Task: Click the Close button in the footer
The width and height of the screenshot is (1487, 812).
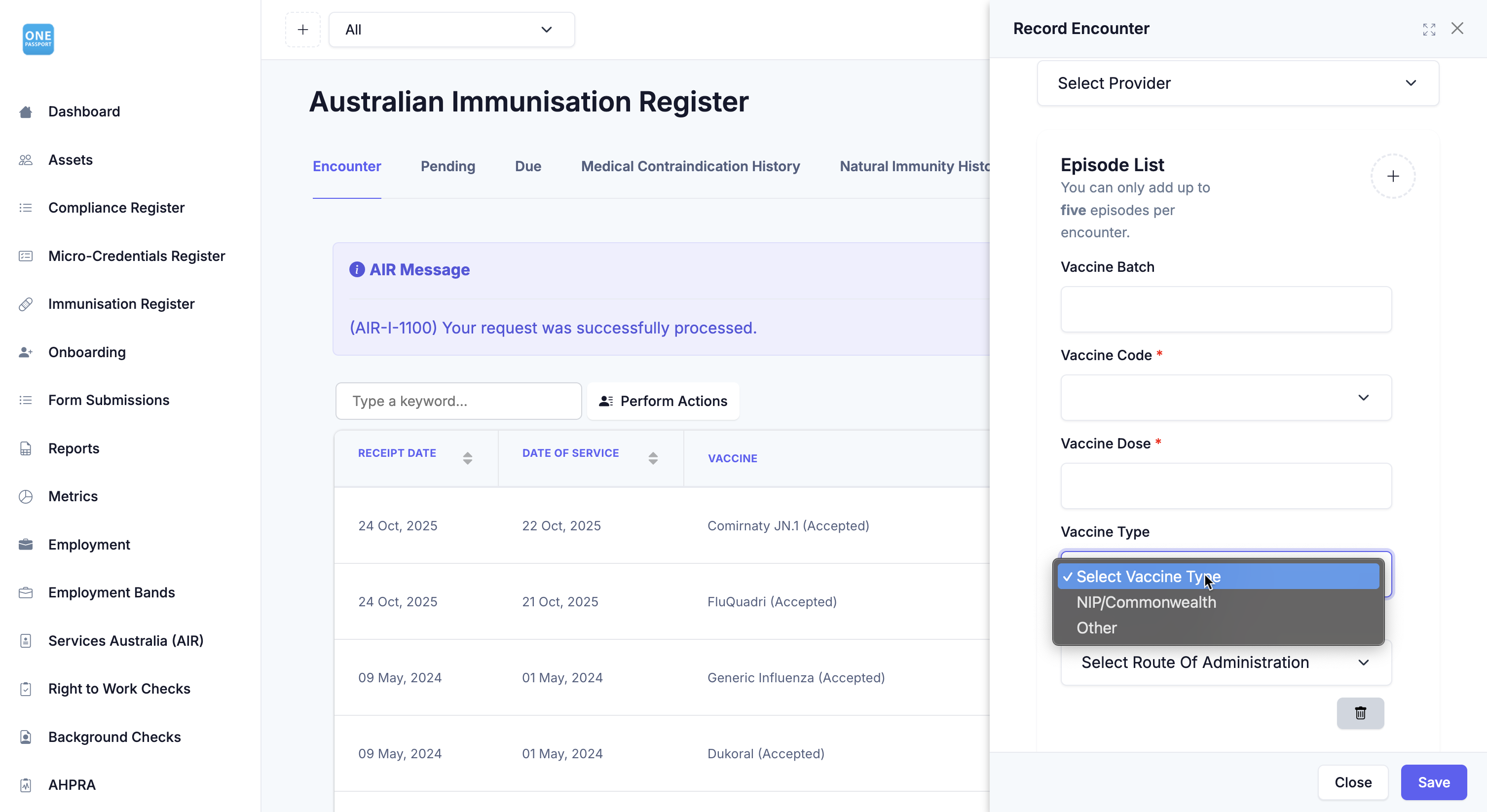Action: (x=1353, y=782)
